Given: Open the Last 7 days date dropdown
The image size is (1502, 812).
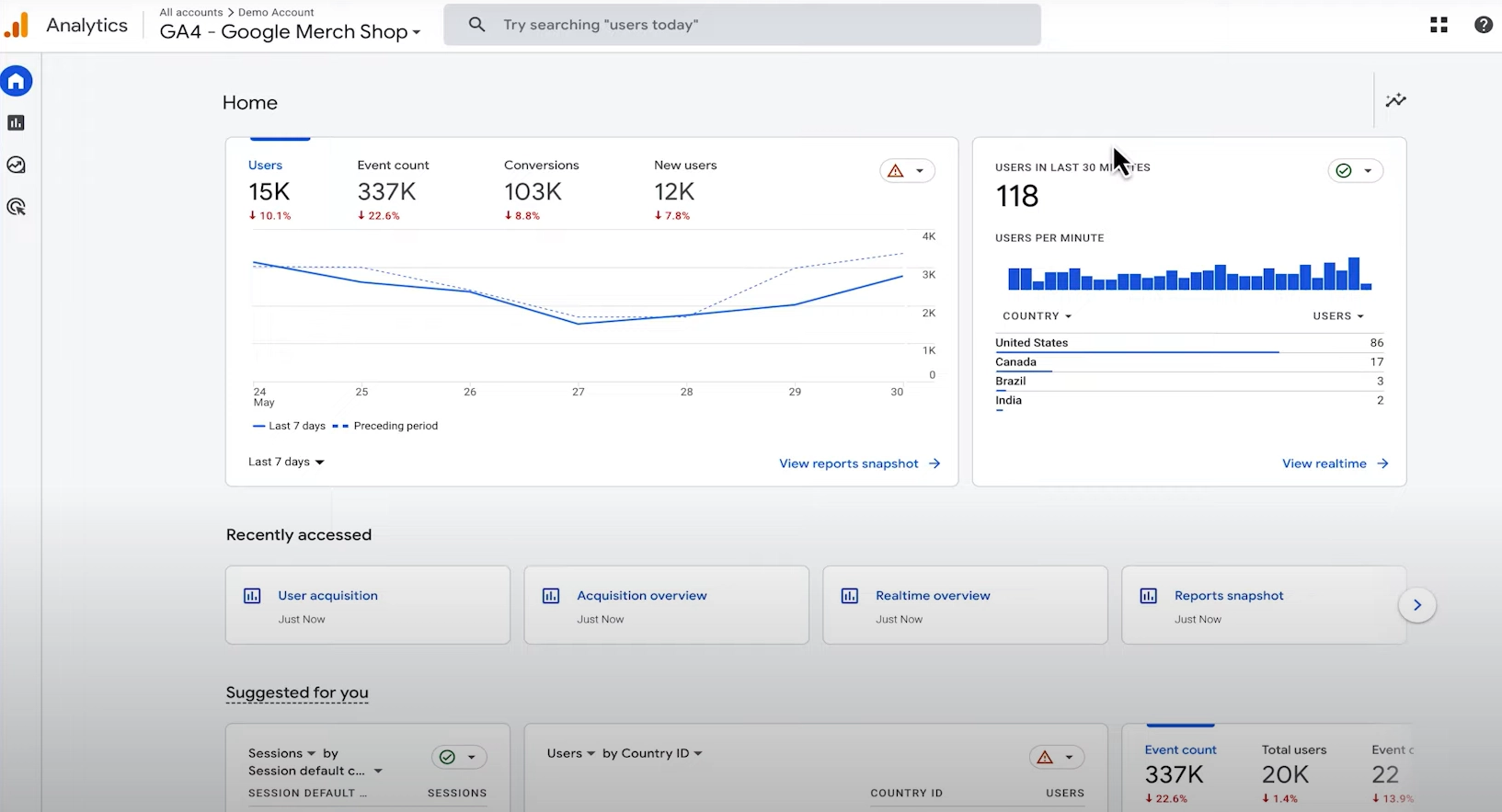Looking at the screenshot, I should tap(286, 462).
